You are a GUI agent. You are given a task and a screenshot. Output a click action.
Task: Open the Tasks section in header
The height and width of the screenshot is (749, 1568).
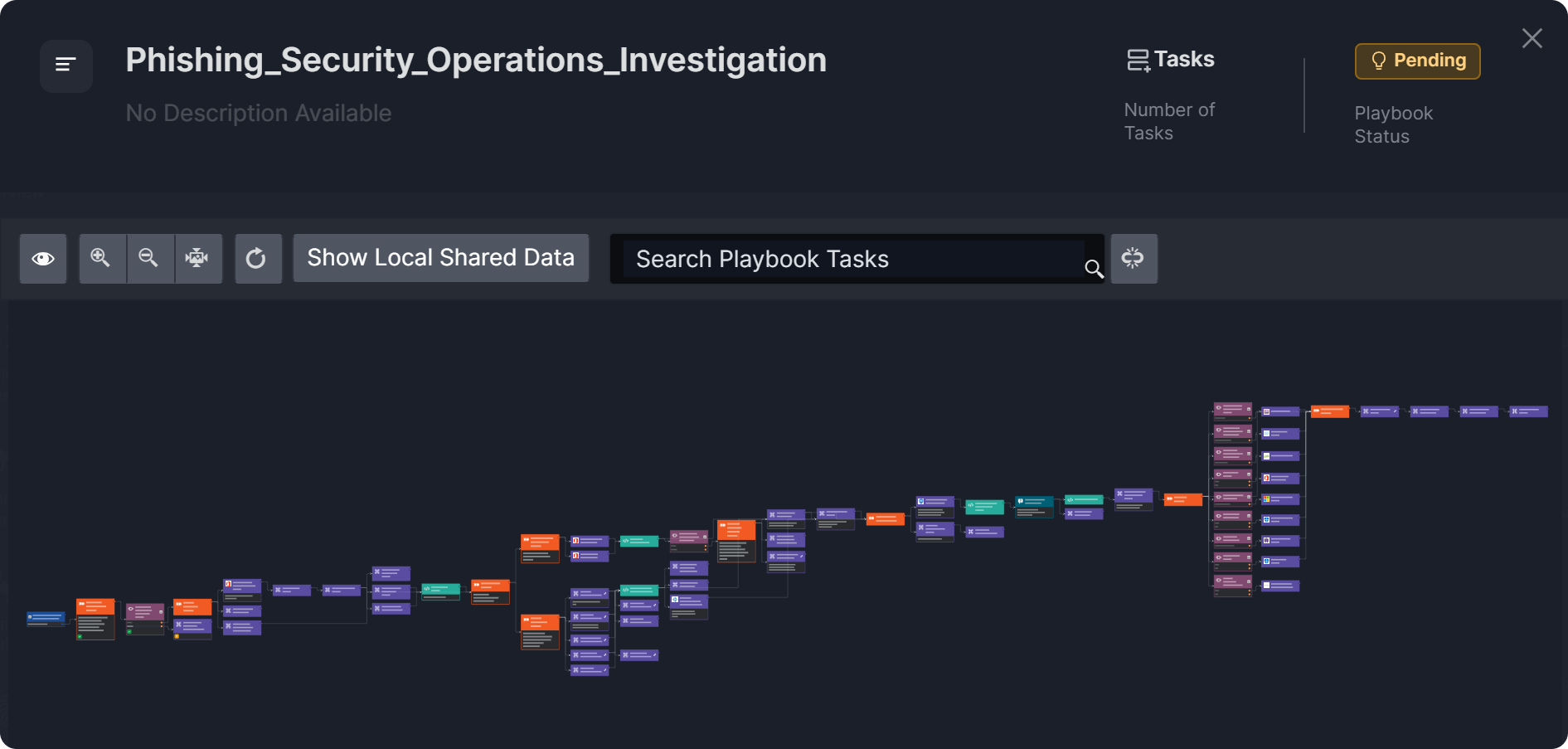tap(1171, 60)
